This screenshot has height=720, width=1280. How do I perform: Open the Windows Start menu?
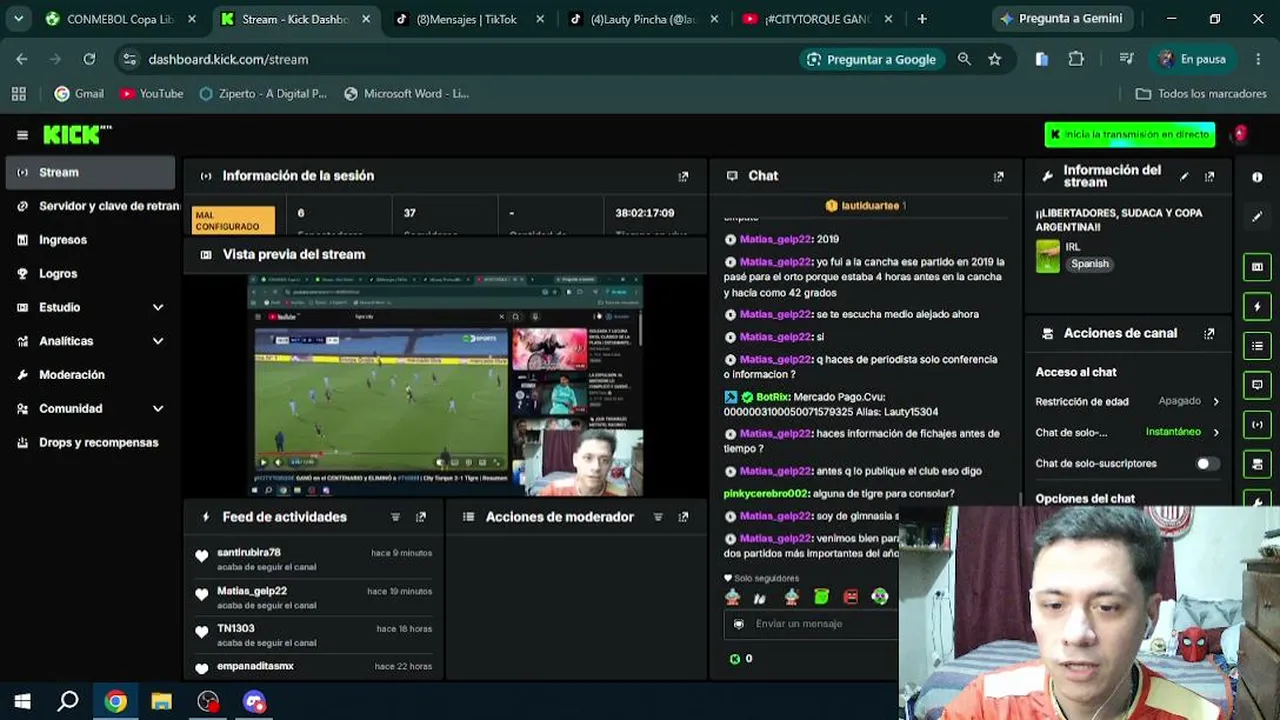pyautogui.click(x=22, y=701)
